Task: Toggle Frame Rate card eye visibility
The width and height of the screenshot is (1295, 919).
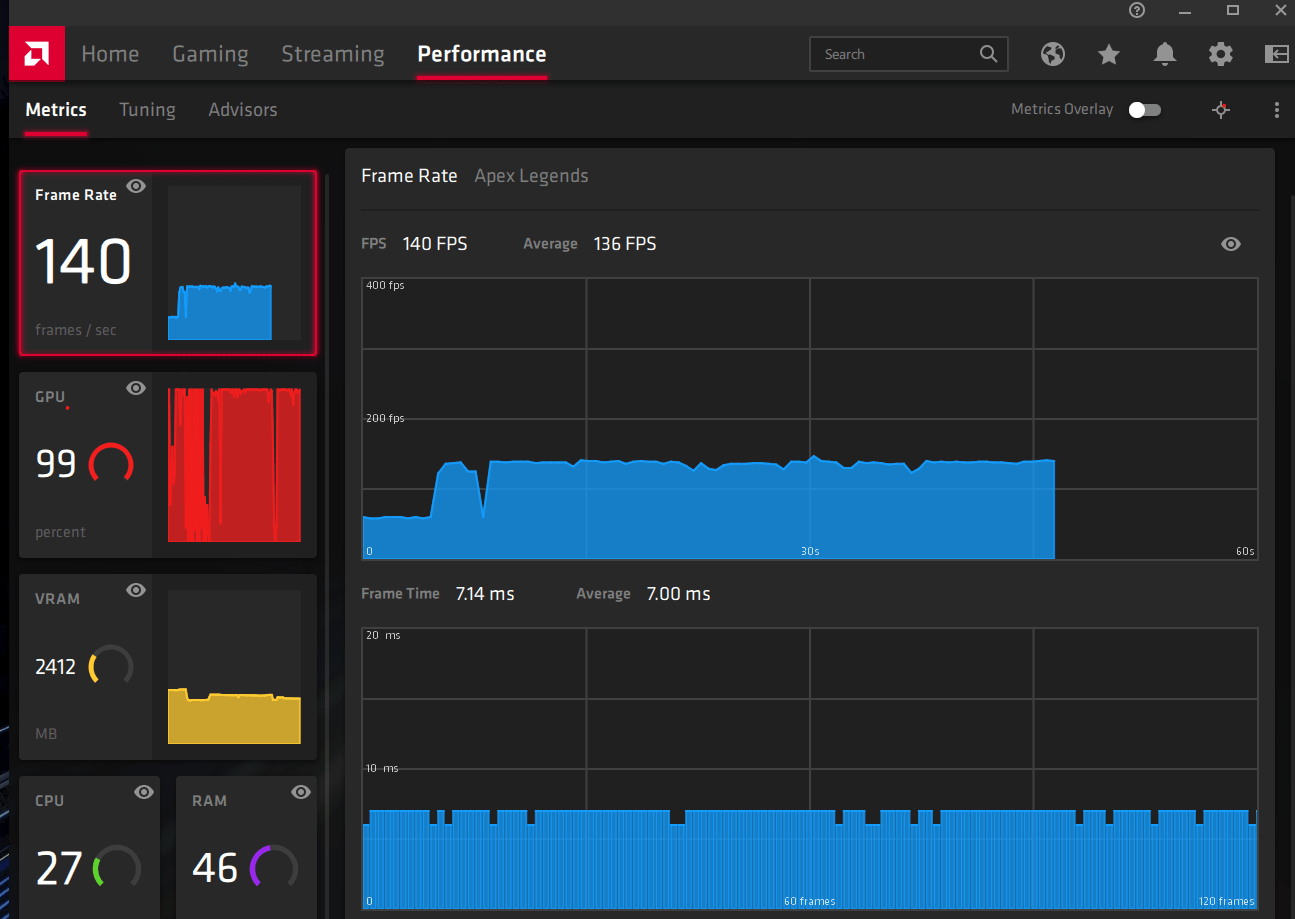Action: [x=137, y=186]
